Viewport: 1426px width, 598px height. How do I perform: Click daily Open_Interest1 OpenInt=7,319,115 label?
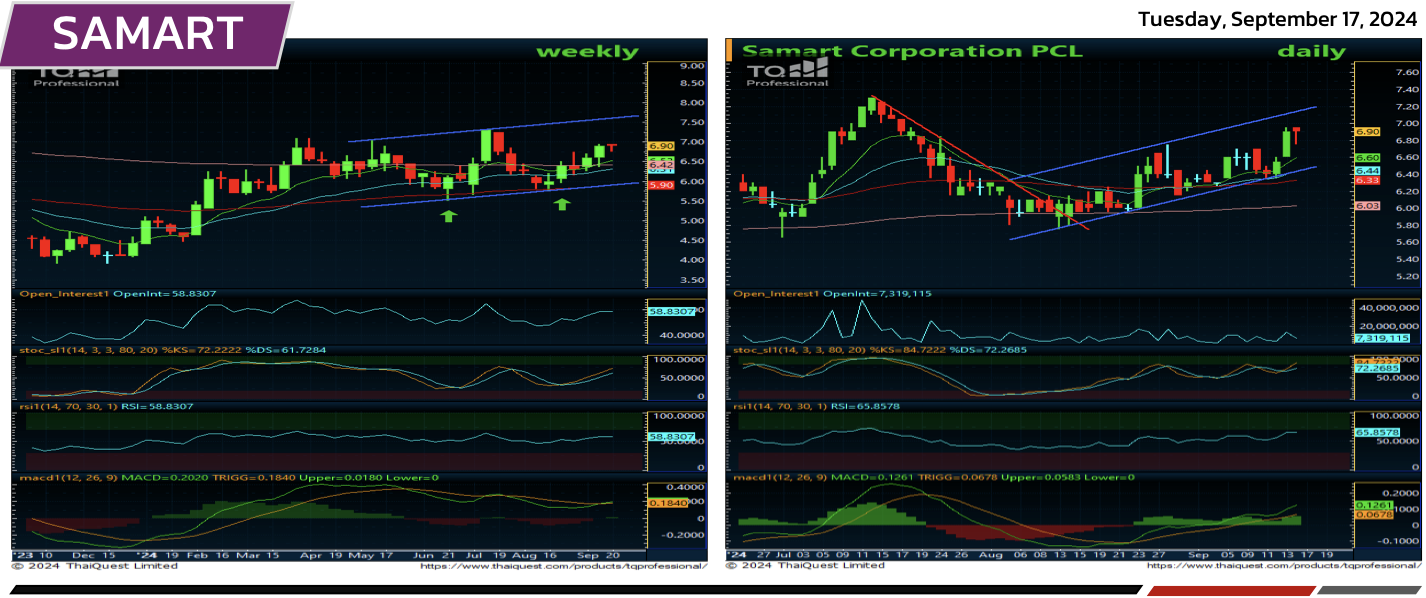click(832, 294)
